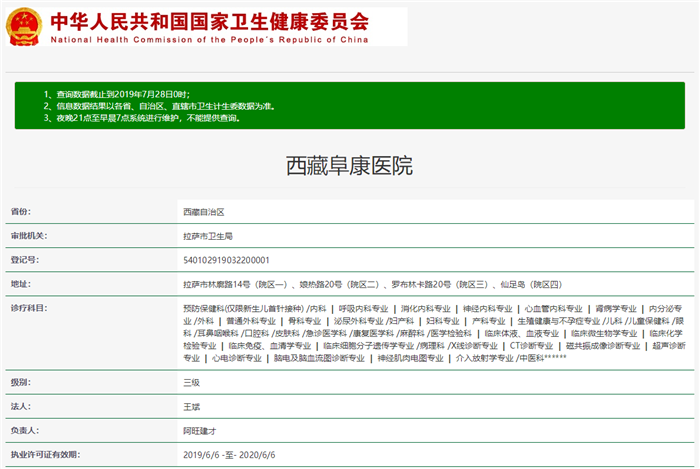Click the 中华人民共和国国家卫生健康委员会 header title
700x469 pixels.
(208, 19)
